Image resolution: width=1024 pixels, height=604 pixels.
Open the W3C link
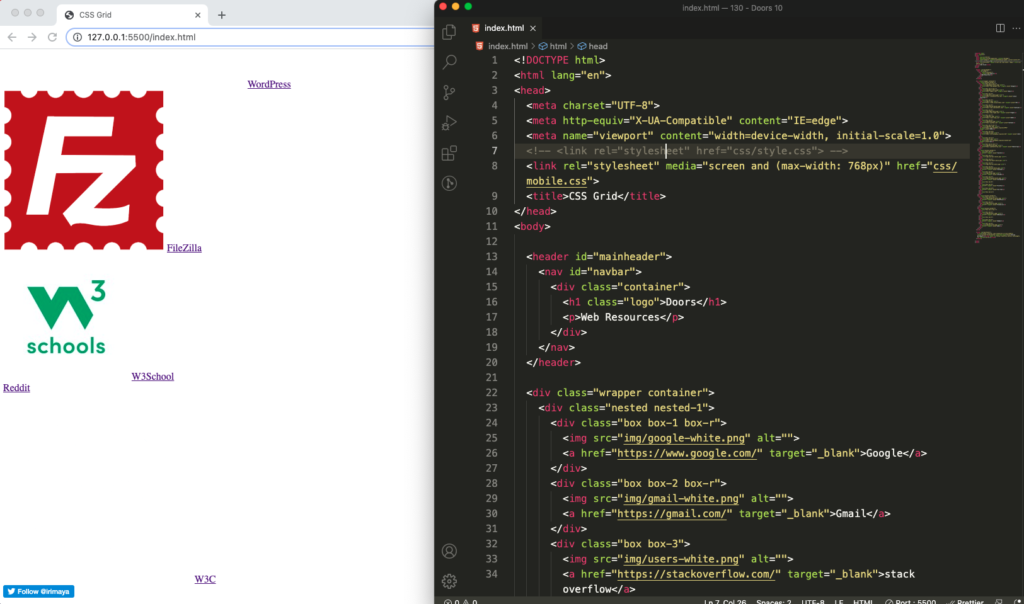point(205,579)
